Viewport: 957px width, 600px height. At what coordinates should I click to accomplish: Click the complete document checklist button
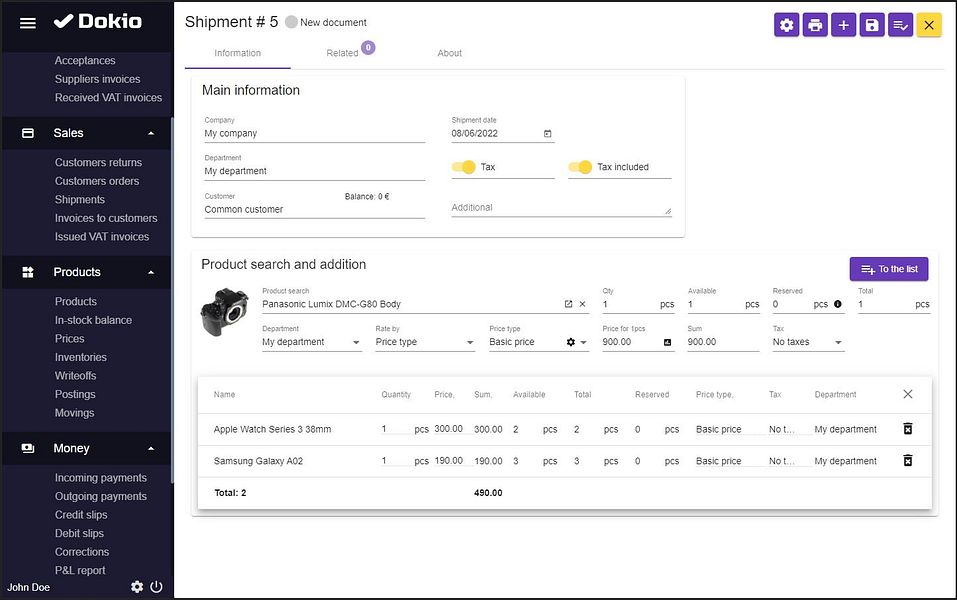(x=900, y=25)
